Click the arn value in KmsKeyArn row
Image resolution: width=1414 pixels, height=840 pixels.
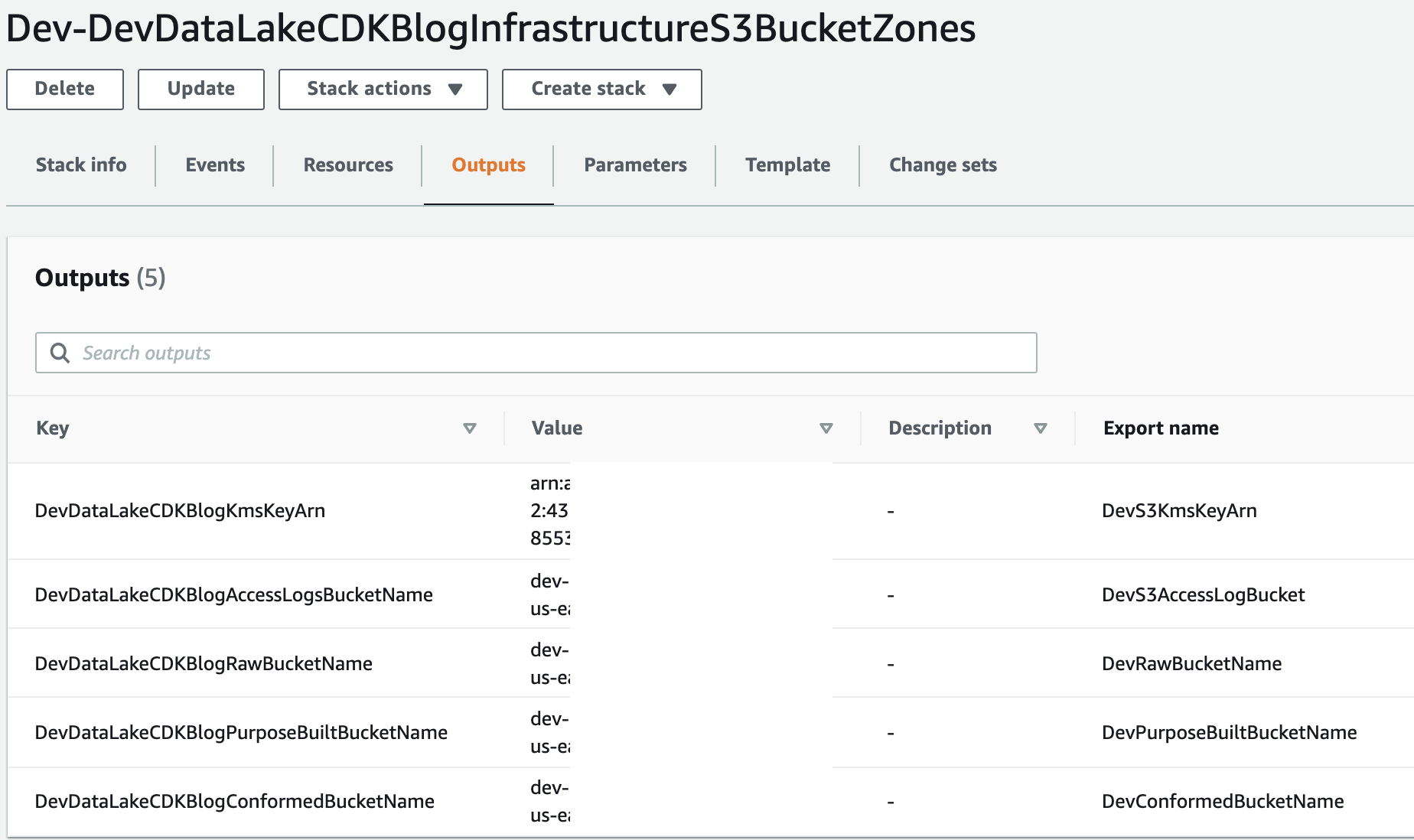[550, 511]
